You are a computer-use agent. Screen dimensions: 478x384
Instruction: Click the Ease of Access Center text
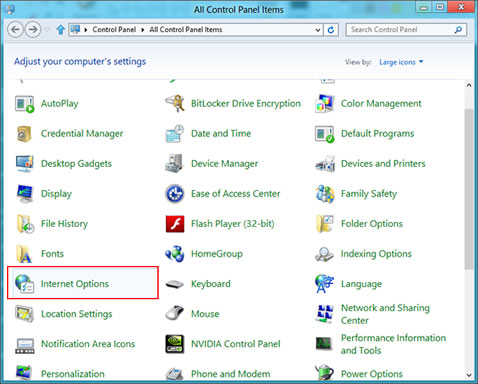point(235,194)
